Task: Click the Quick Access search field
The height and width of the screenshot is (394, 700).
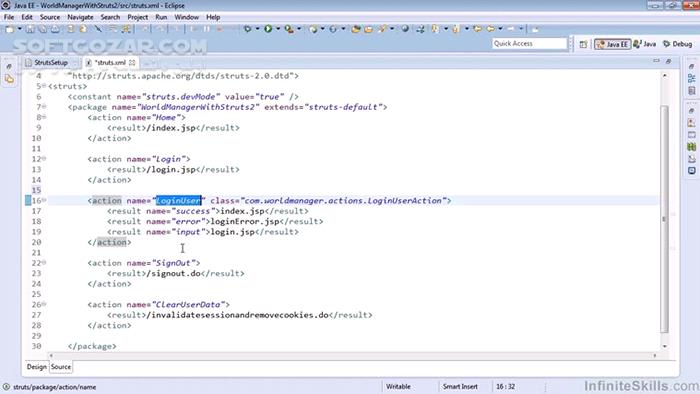Action: (529, 43)
